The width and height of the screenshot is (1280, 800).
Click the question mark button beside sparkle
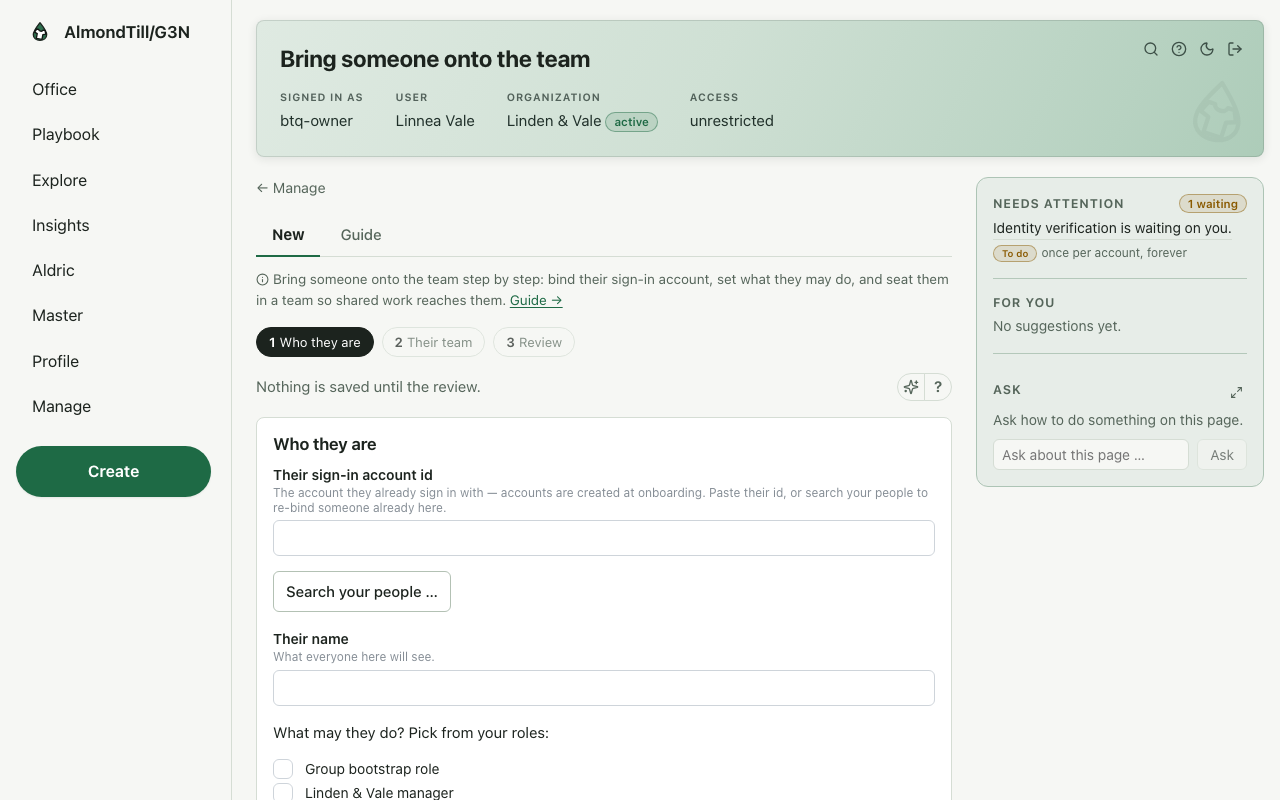(938, 387)
